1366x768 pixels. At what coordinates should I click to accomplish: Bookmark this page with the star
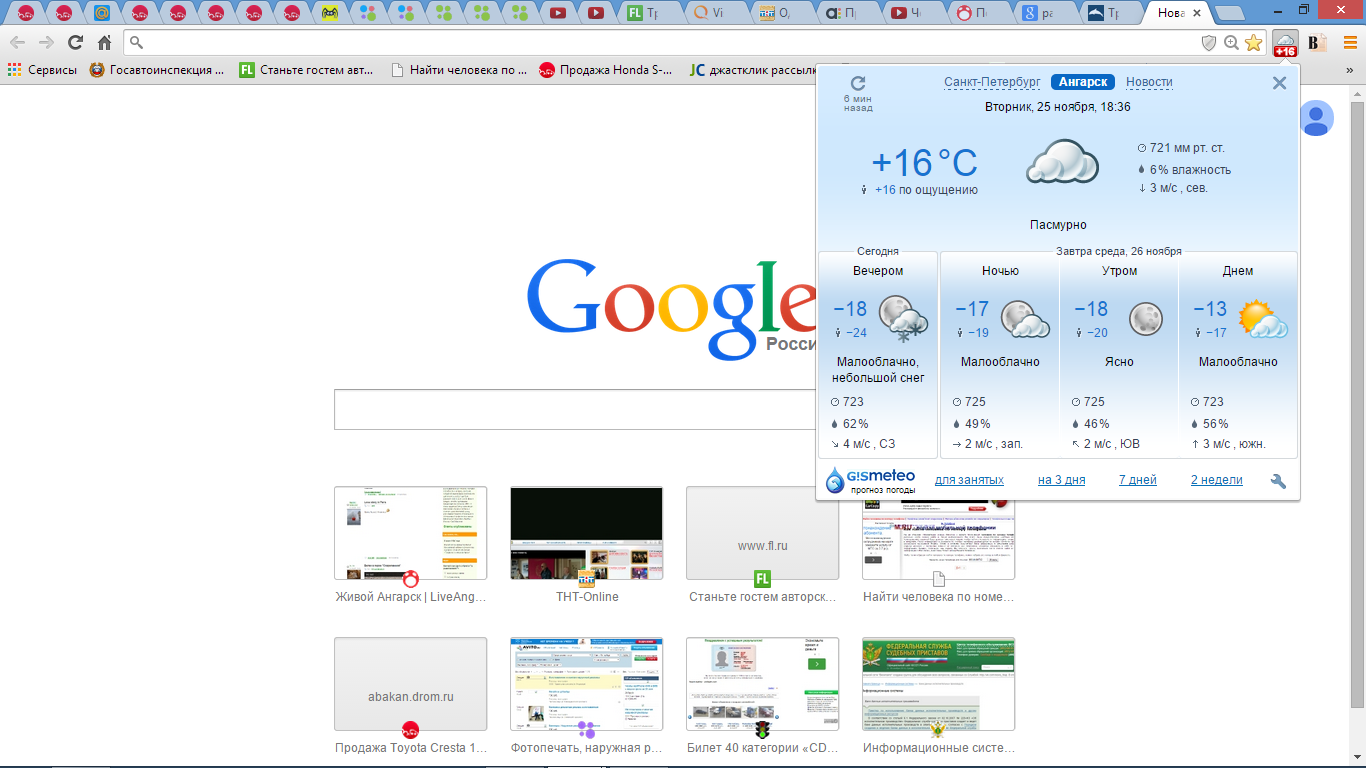1253,43
